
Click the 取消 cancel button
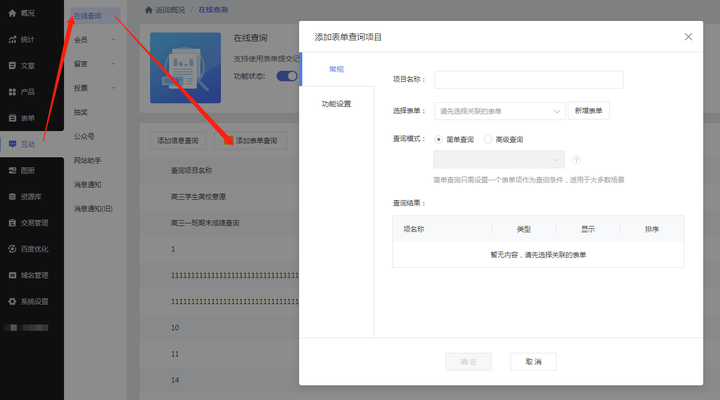(533, 361)
